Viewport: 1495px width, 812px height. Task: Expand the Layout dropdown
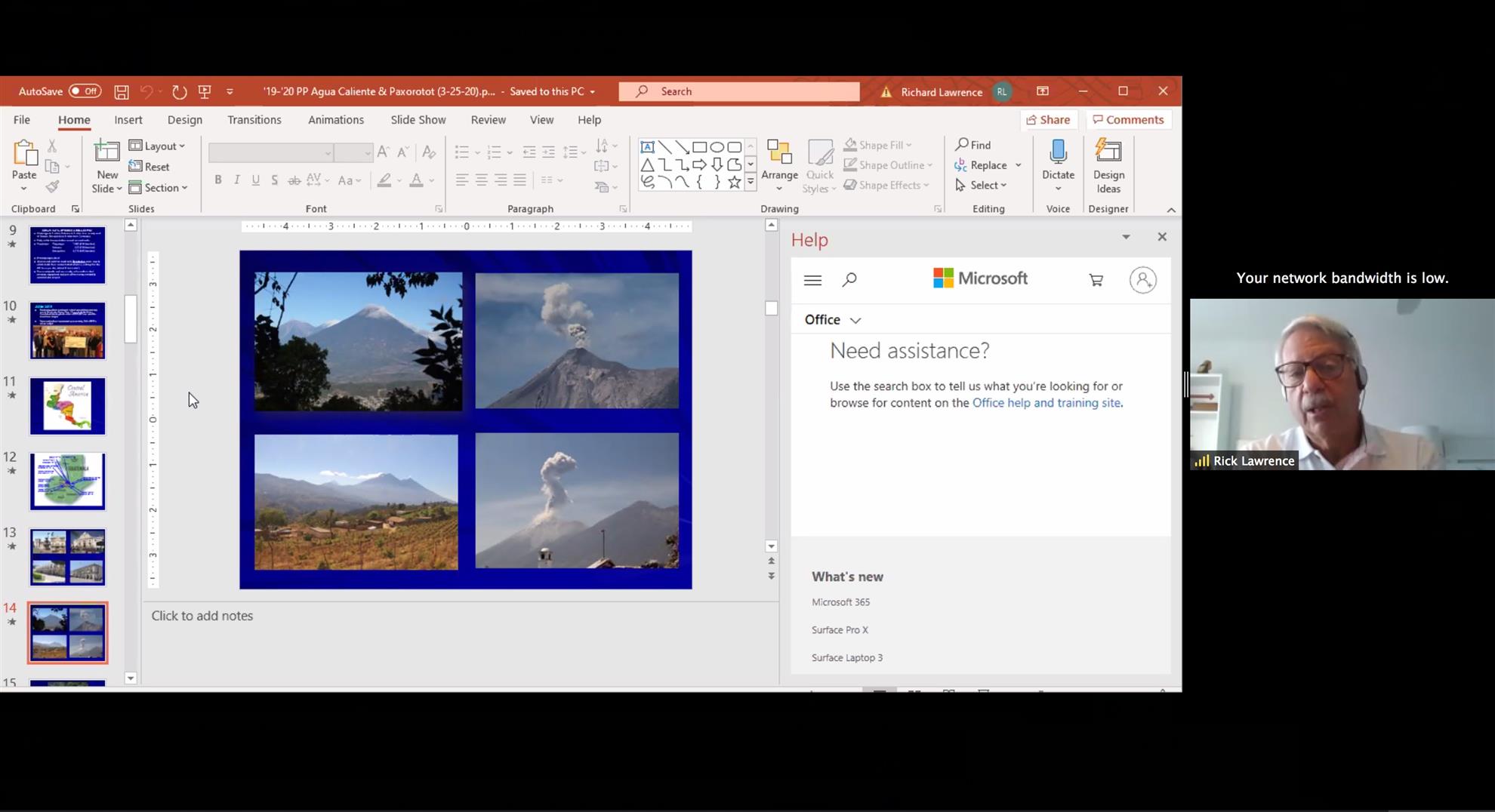click(158, 146)
